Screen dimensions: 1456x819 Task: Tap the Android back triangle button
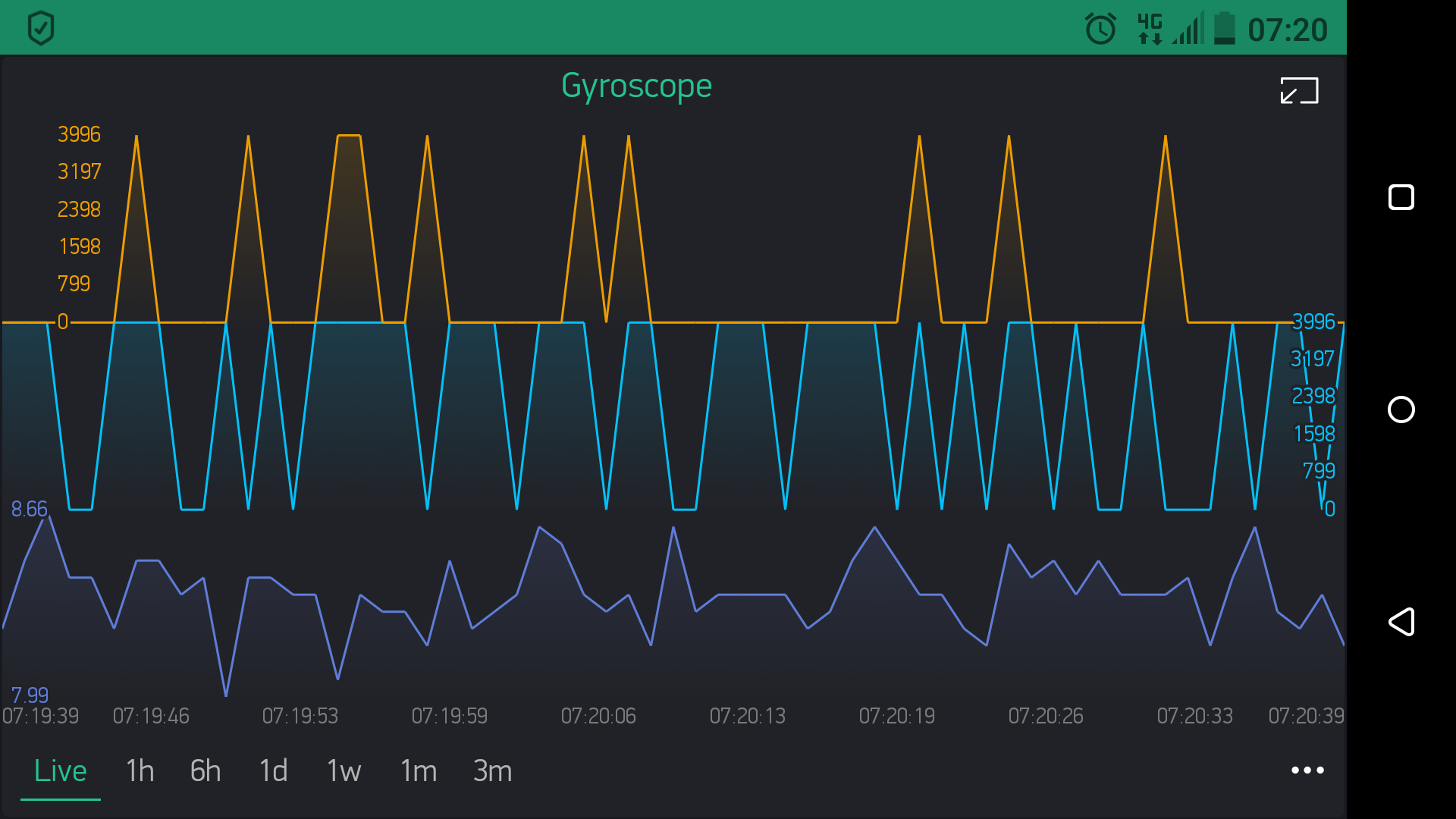(x=1401, y=622)
